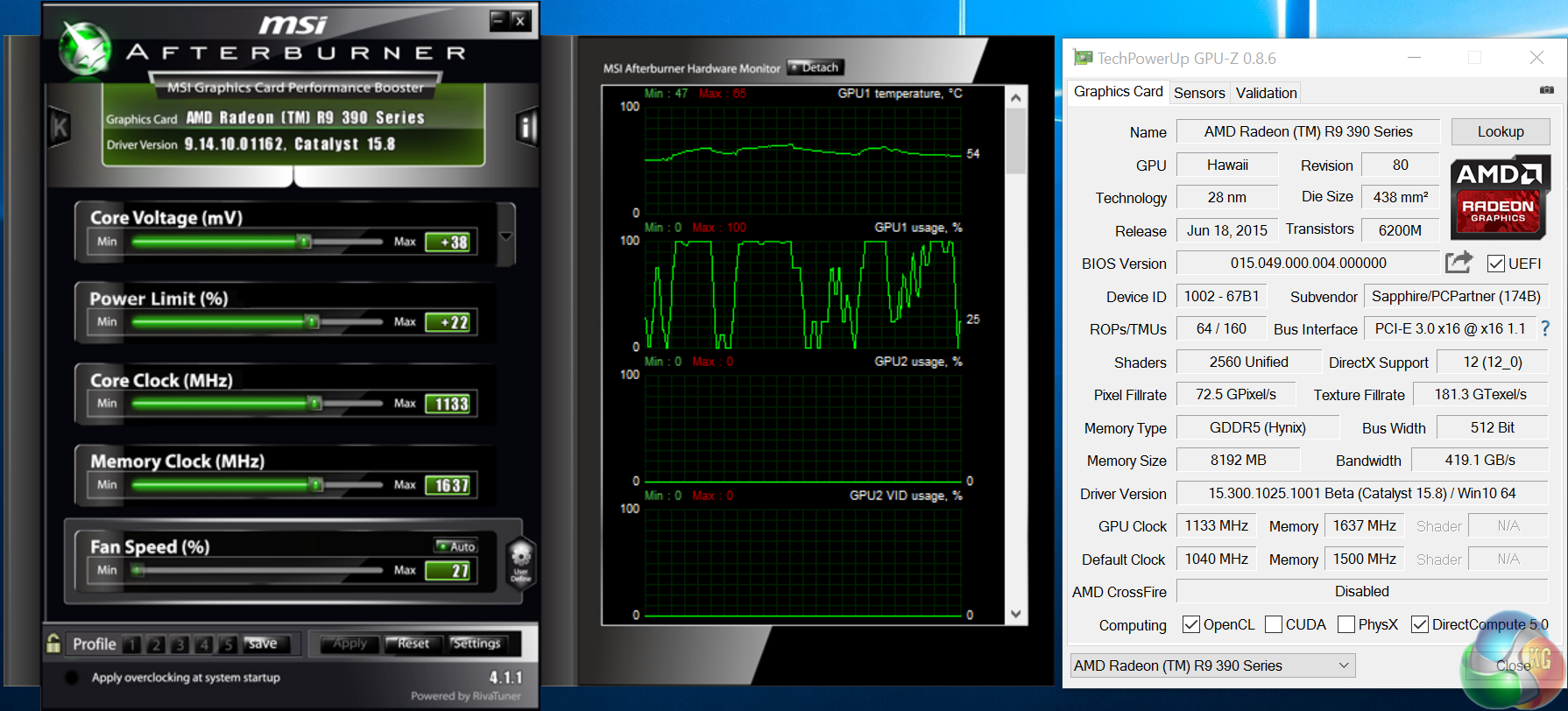The width and height of the screenshot is (1568, 711).
Task: Switch to the Sensors tab
Action: click(x=1198, y=93)
